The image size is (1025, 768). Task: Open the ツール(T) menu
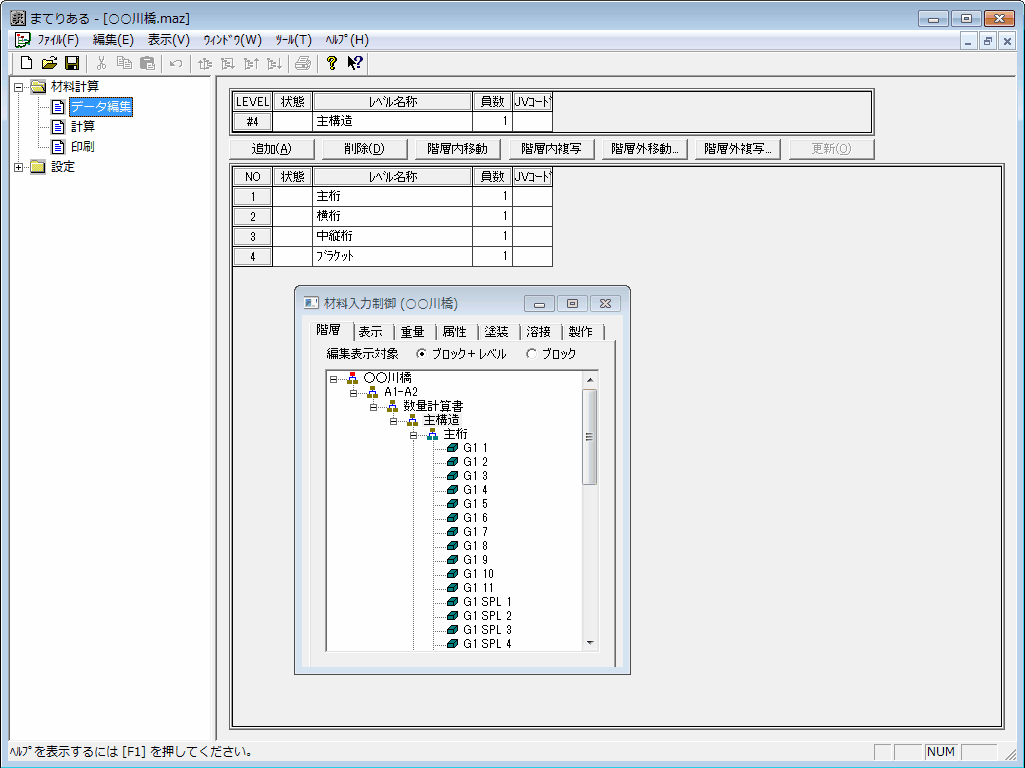(x=293, y=40)
